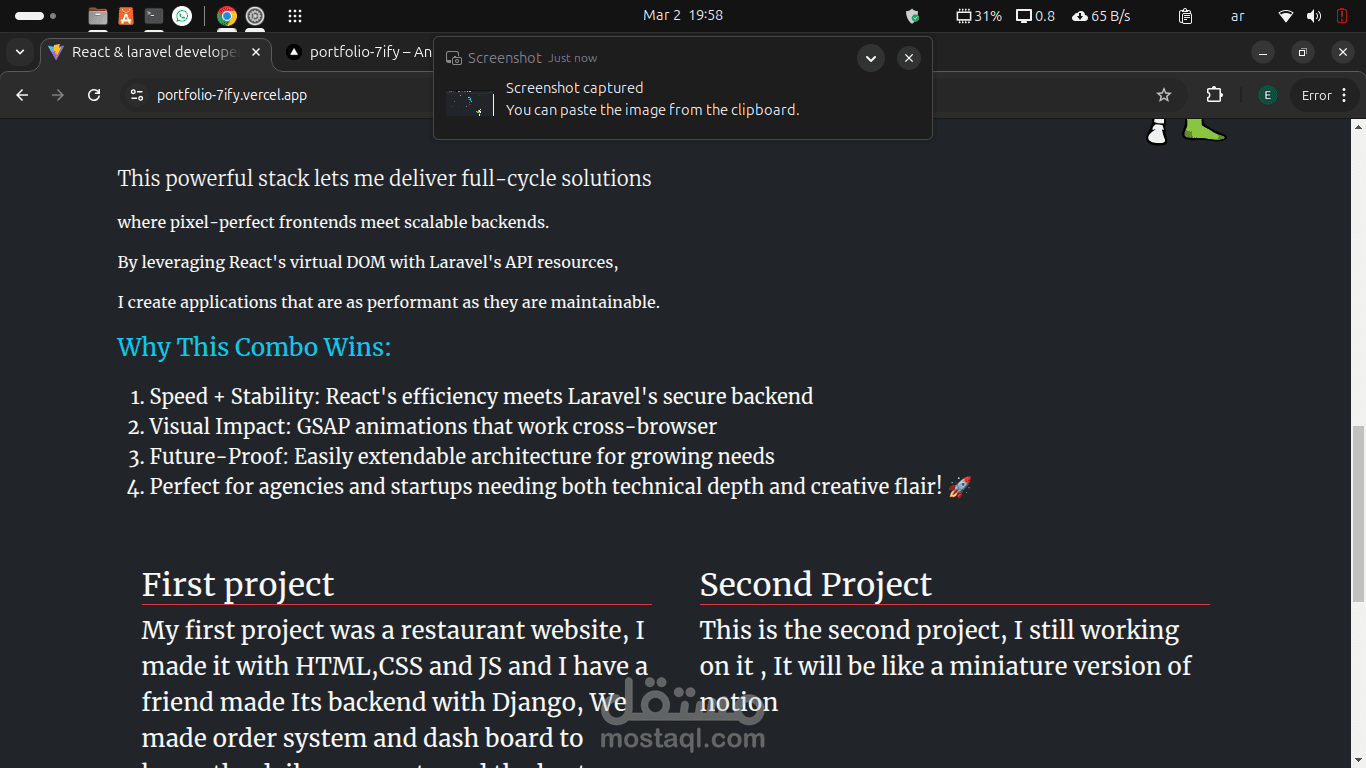Click the Chrome icon in the top bar
Image resolution: width=1366 pixels, height=768 pixels.
tap(227, 16)
